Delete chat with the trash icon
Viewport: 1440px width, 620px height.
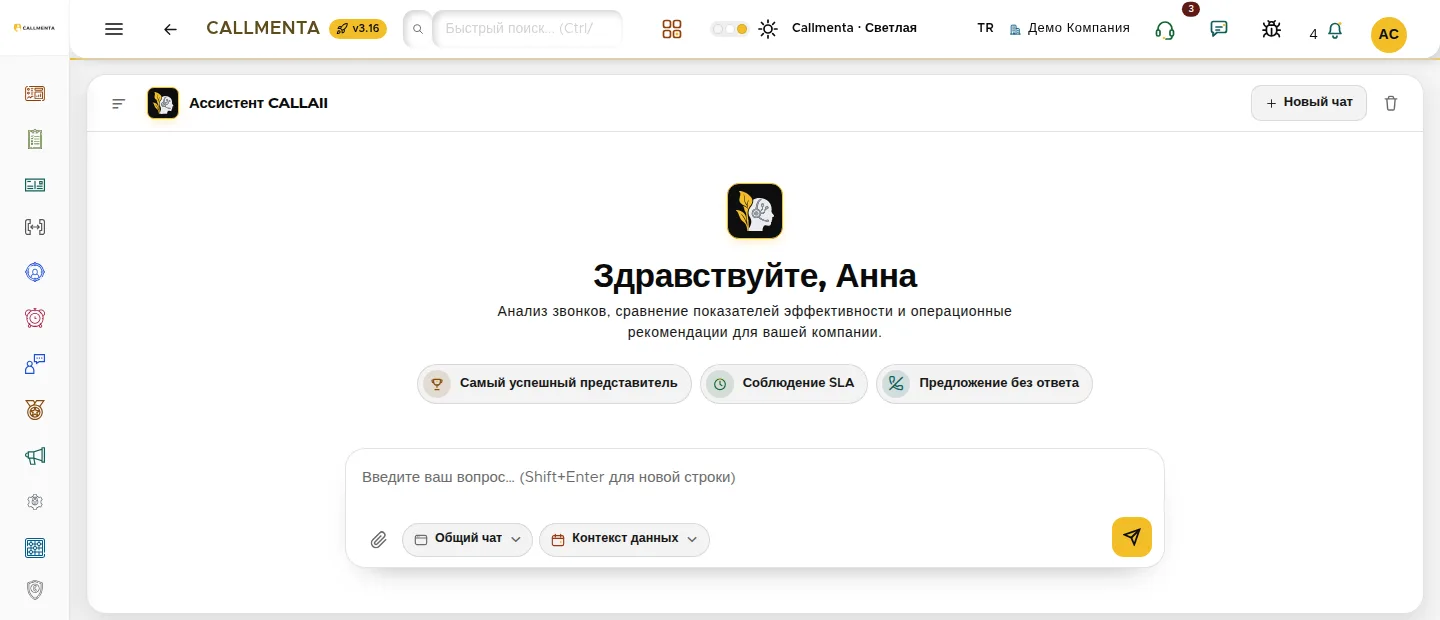(1391, 103)
